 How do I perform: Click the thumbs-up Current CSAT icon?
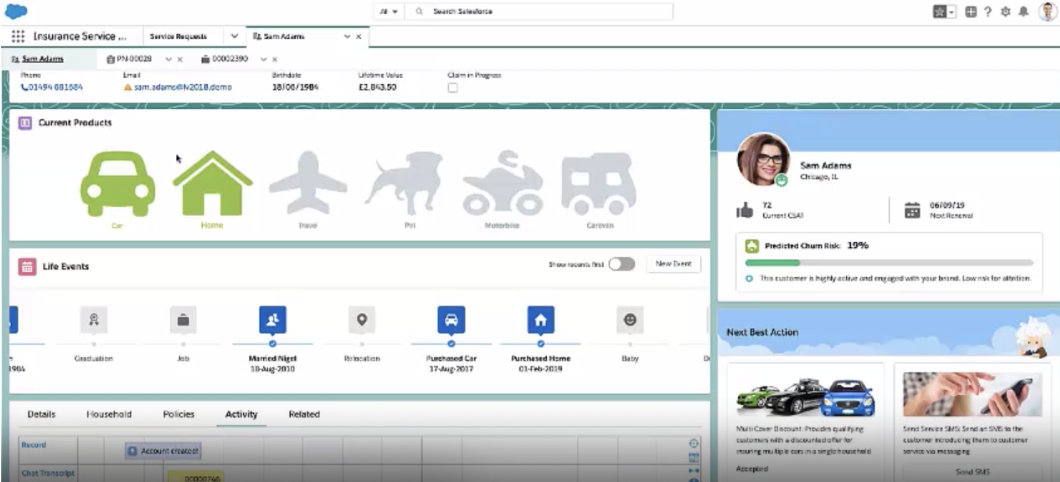click(744, 210)
